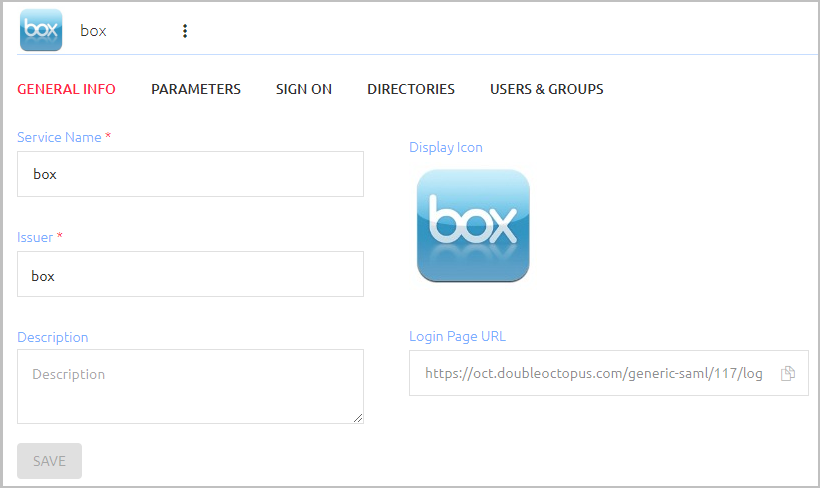The image size is (820, 488).
Task: Click the box logo in the header
Action: pyautogui.click(x=41, y=30)
